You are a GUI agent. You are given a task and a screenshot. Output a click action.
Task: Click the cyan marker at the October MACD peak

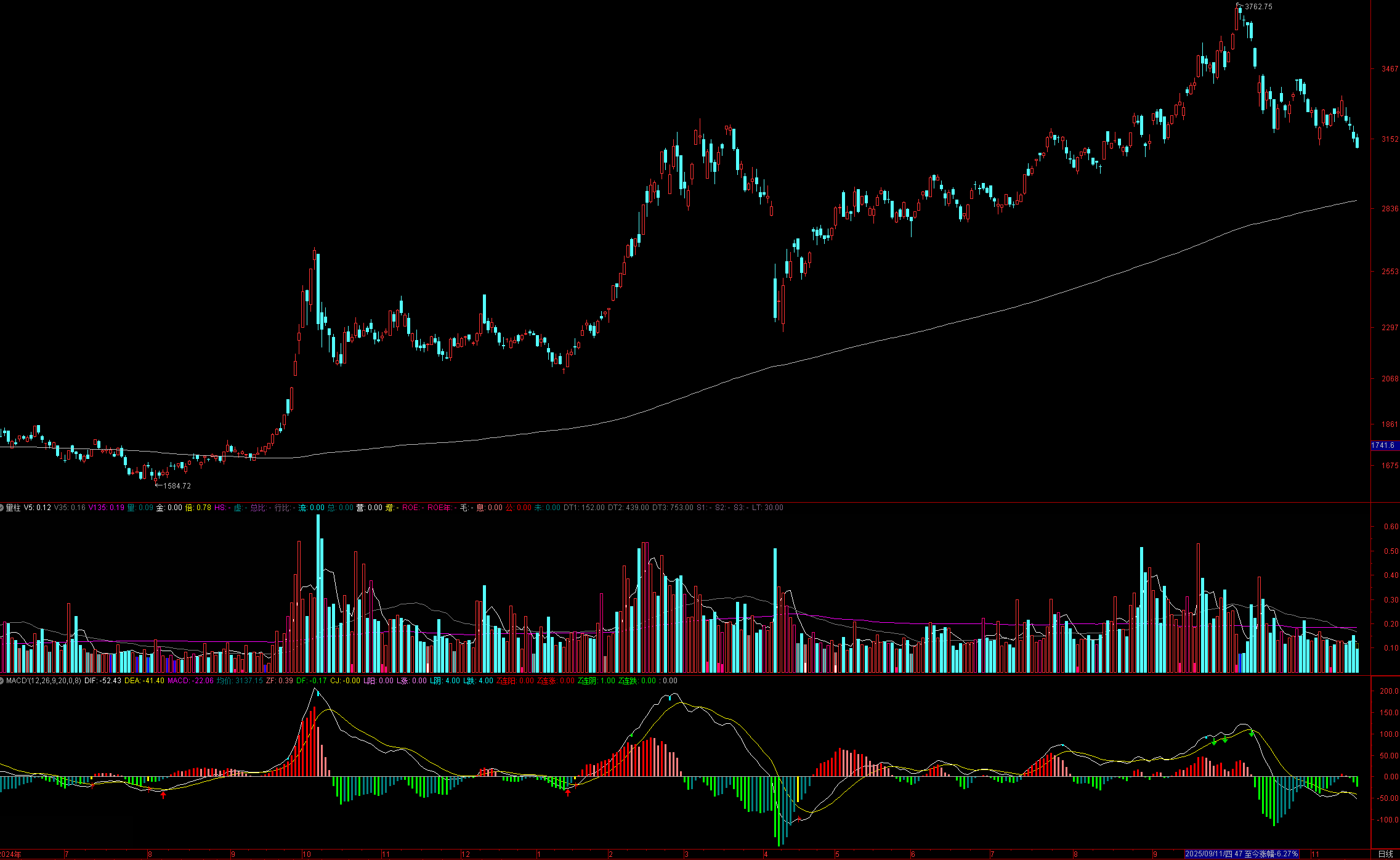[318, 693]
